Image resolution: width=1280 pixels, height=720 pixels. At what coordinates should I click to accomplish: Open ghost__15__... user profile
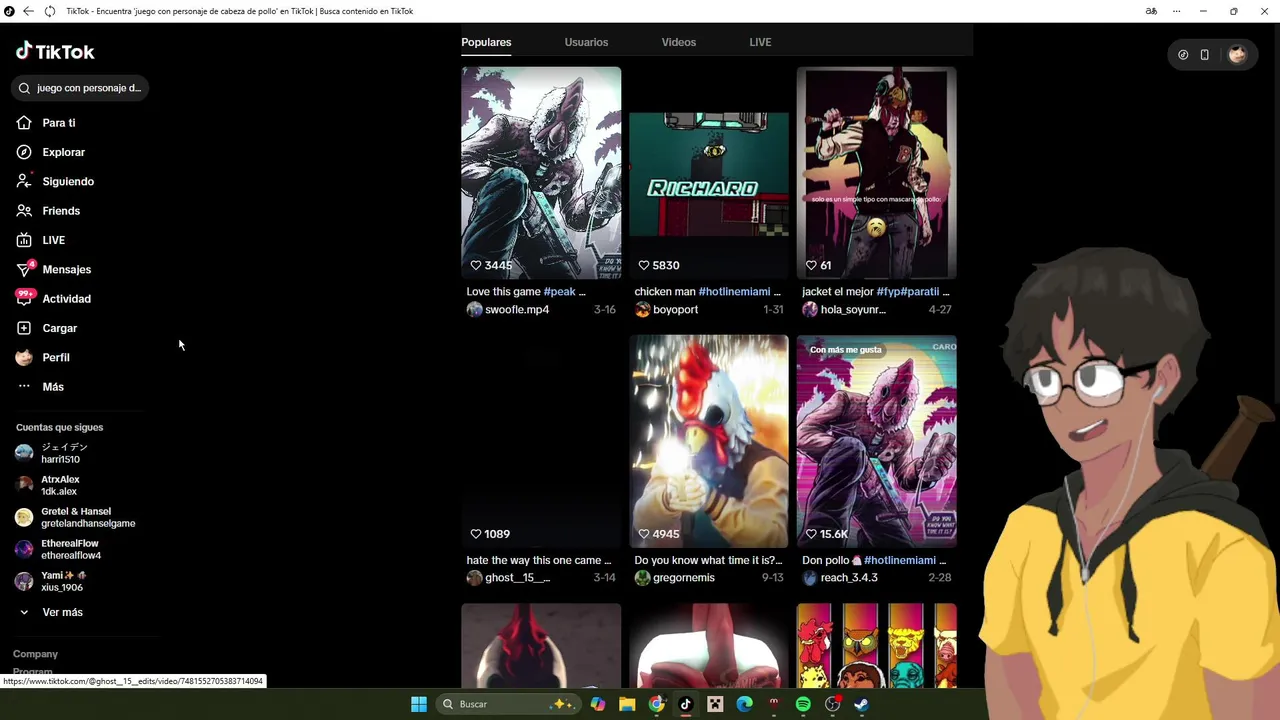point(517,578)
